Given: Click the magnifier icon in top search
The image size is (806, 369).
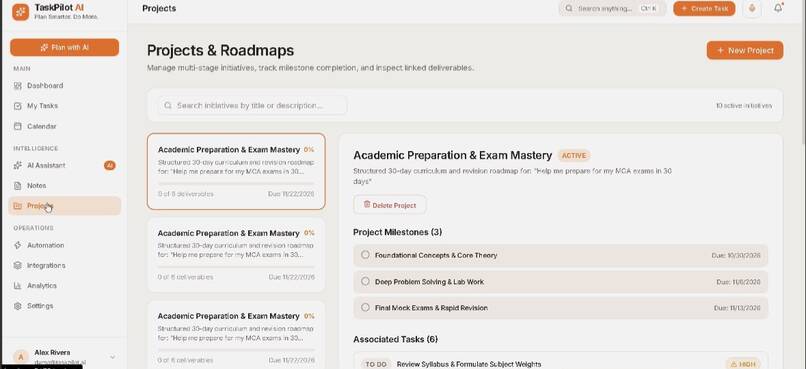Looking at the screenshot, I should pyautogui.click(x=569, y=9).
